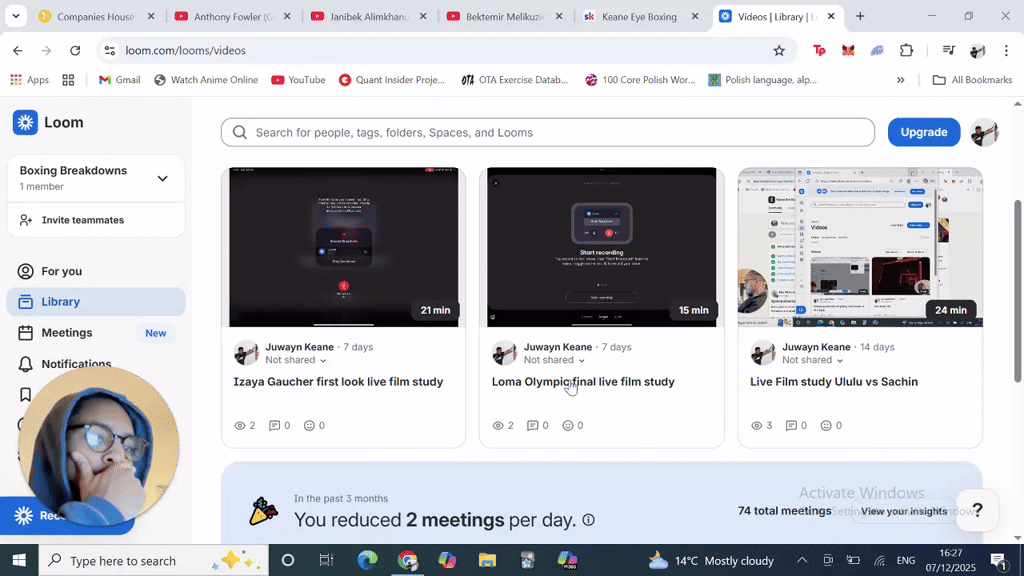This screenshot has height=576, width=1024.
Task: Click reactions smiley on Loma Olympic card
Action: point(568,425)
